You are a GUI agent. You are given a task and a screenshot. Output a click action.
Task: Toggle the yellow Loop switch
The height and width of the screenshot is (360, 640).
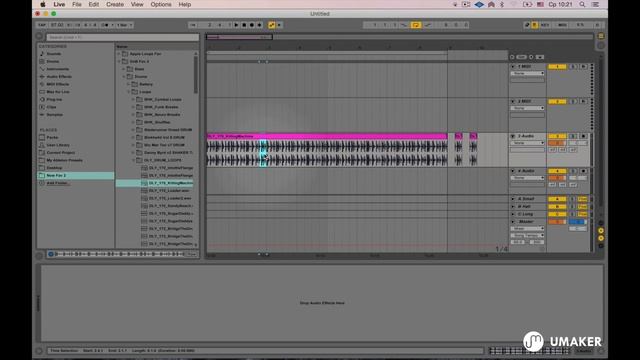pos(416,25)
